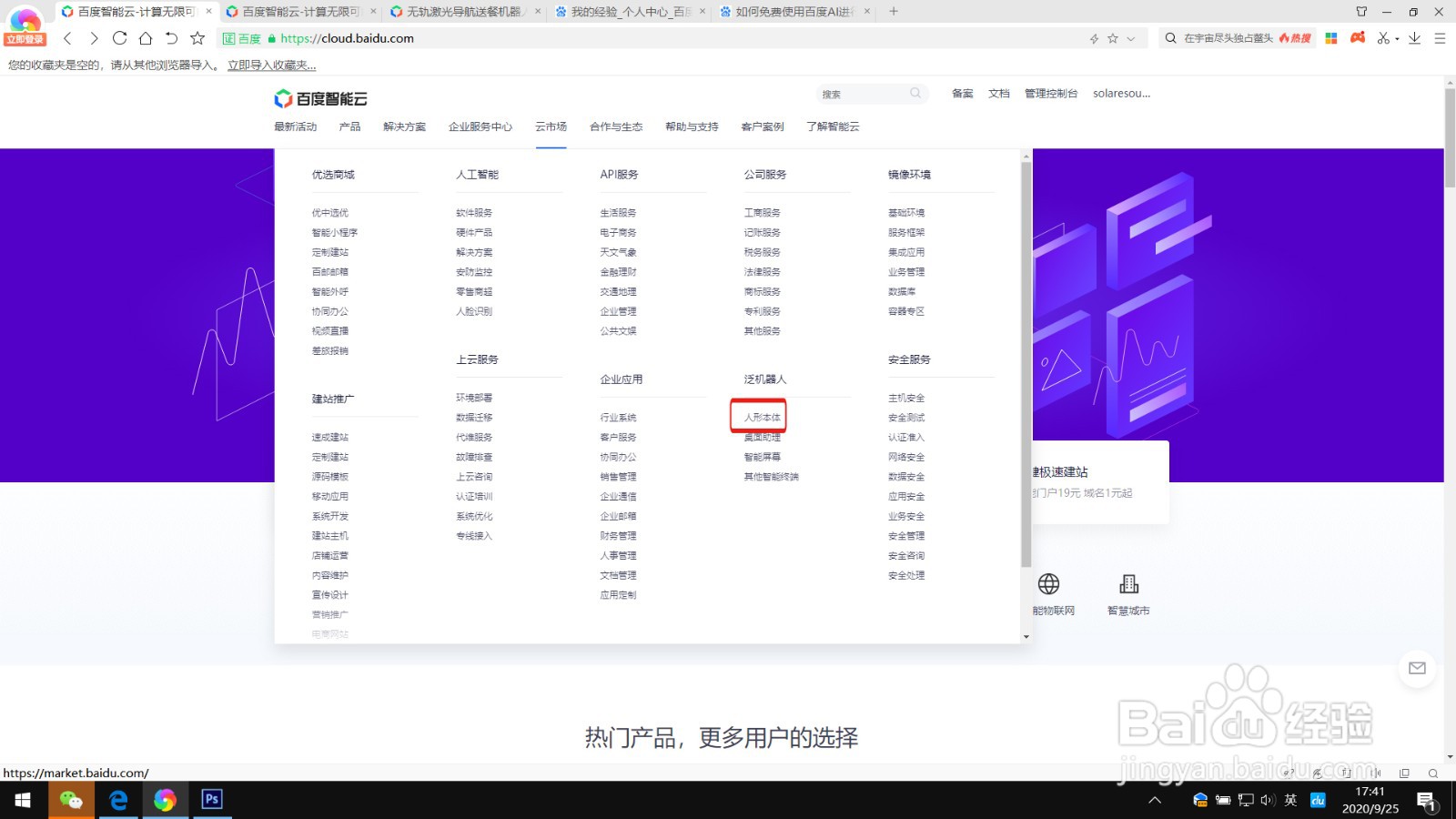1456x819 pixels.
Task: Click the dropdown panel scrollbar down arrow
Action: pyautogui.click(x=1026, y=637)
